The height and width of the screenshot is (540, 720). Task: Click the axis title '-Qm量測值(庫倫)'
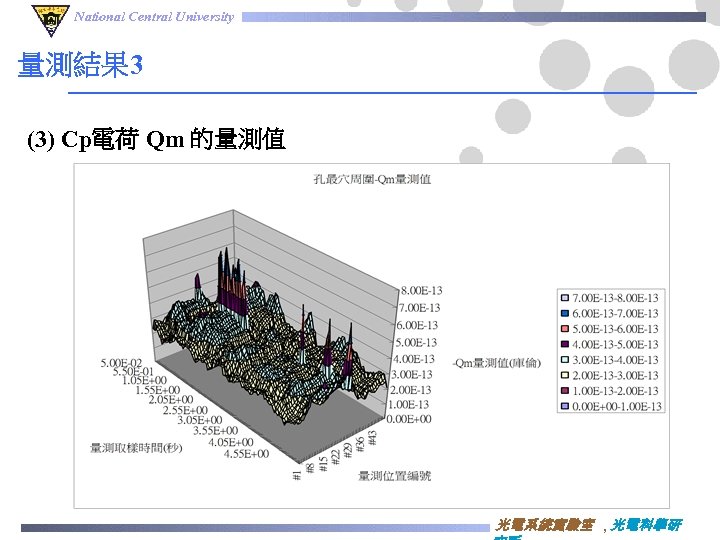[x=497, y=363]
